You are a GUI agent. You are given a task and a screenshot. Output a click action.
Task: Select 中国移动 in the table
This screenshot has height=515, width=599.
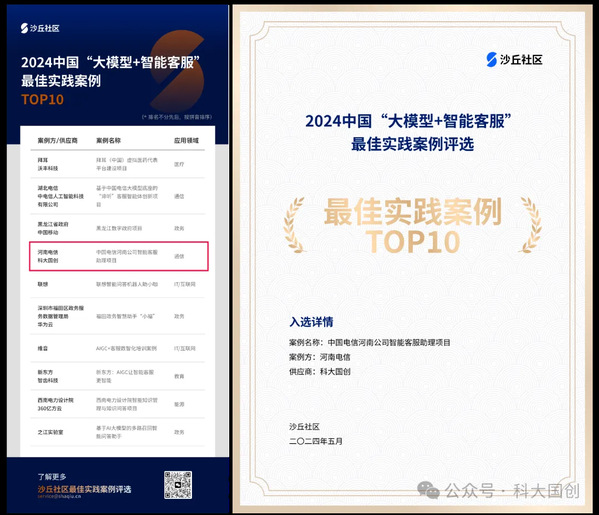[x=48, y=232]
